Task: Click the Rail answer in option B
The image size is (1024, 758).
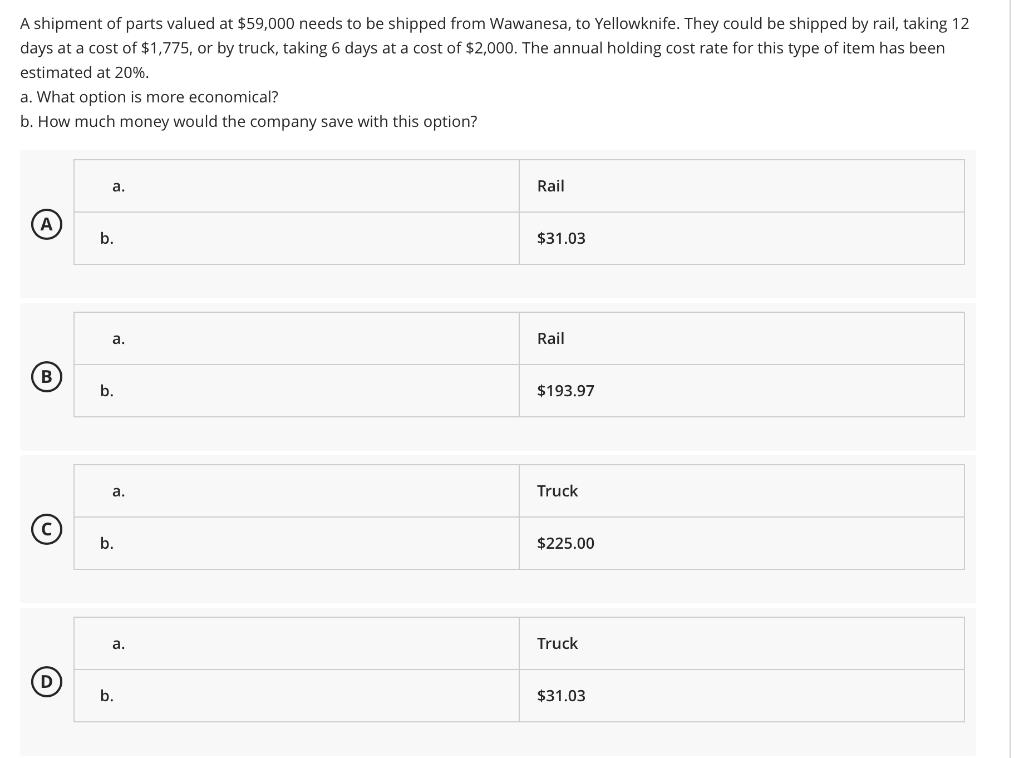Action: click(x=551, y=338)
